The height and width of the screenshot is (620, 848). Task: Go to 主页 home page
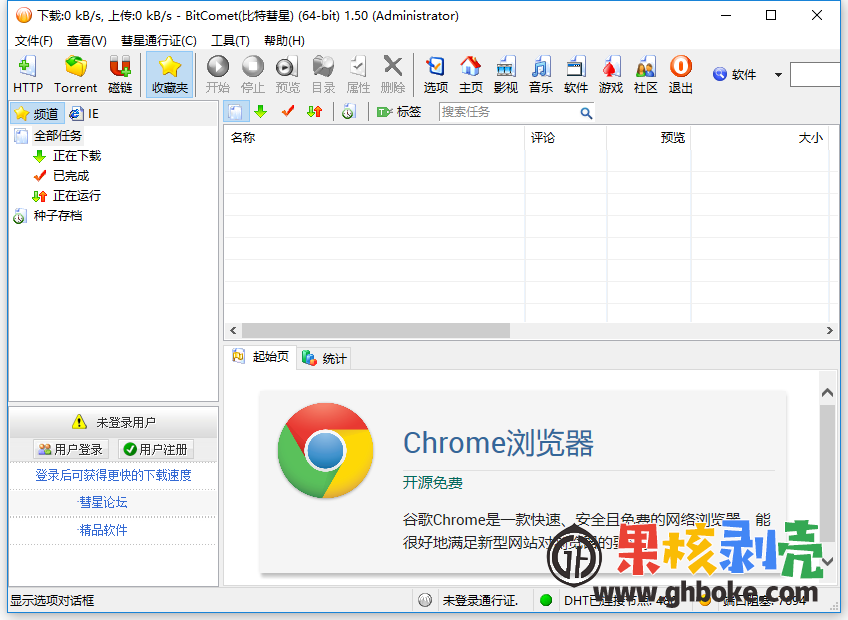click(471, 75)
